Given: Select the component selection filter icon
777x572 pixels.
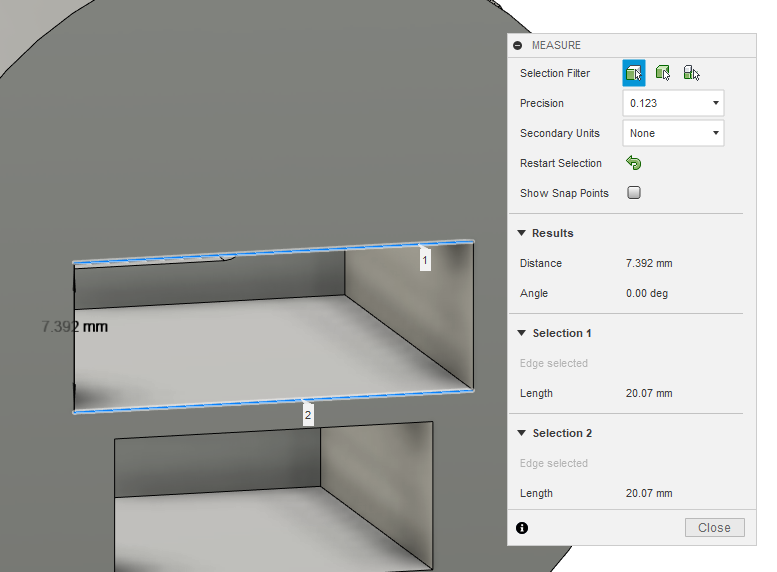Looking at the screenshot, I should 691,73.
